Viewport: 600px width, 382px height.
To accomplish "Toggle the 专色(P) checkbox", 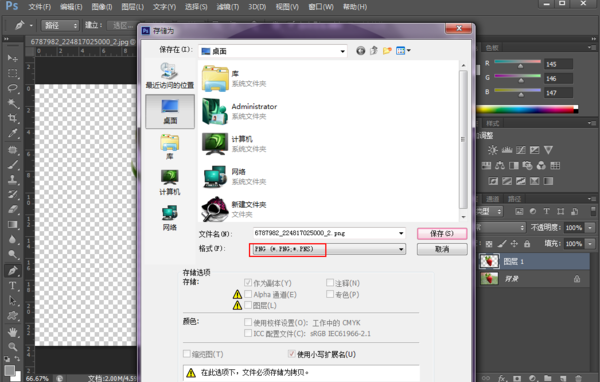I will click(330, 294).
